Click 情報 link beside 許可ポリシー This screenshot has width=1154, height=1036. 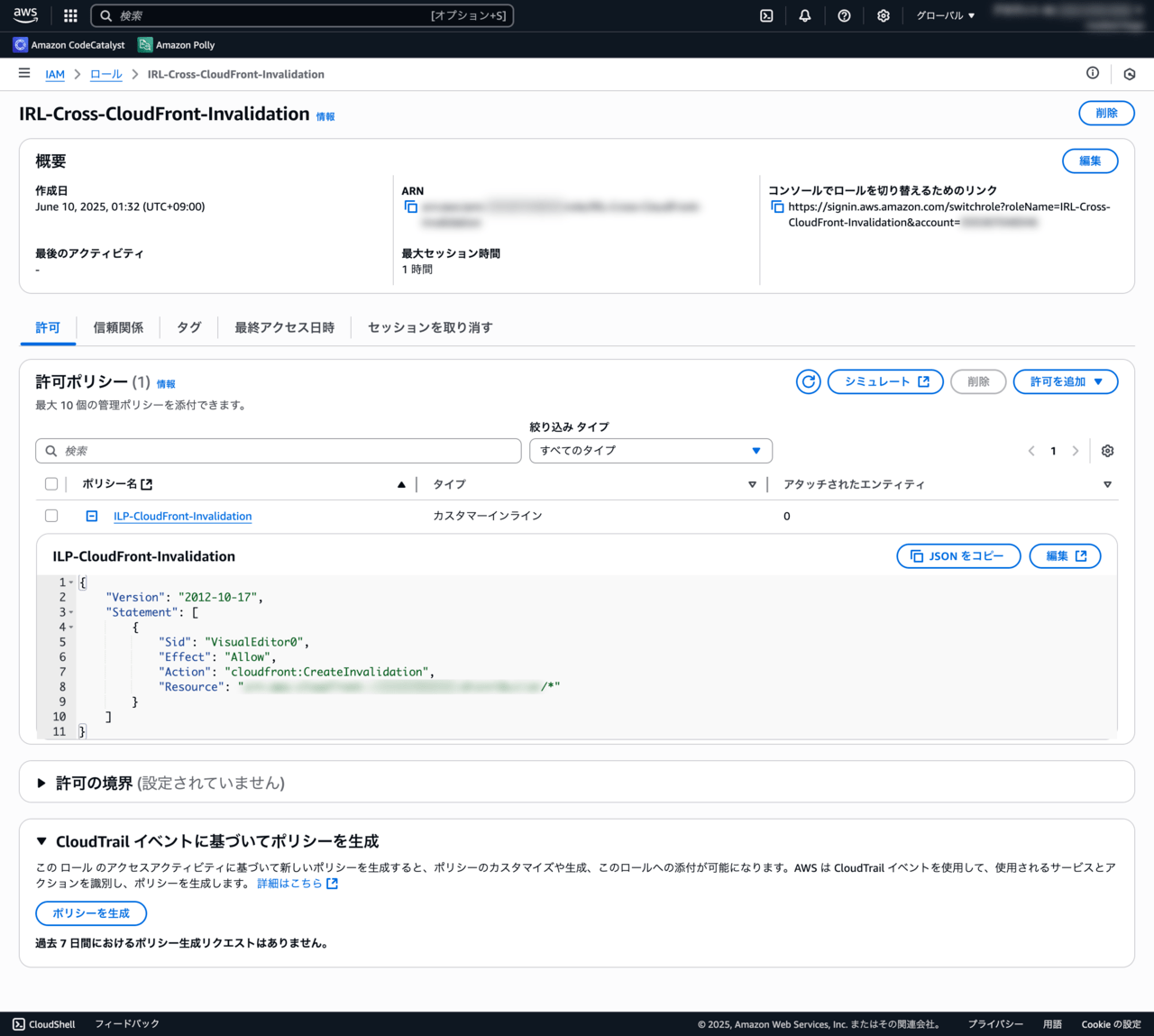pos(166,384)
